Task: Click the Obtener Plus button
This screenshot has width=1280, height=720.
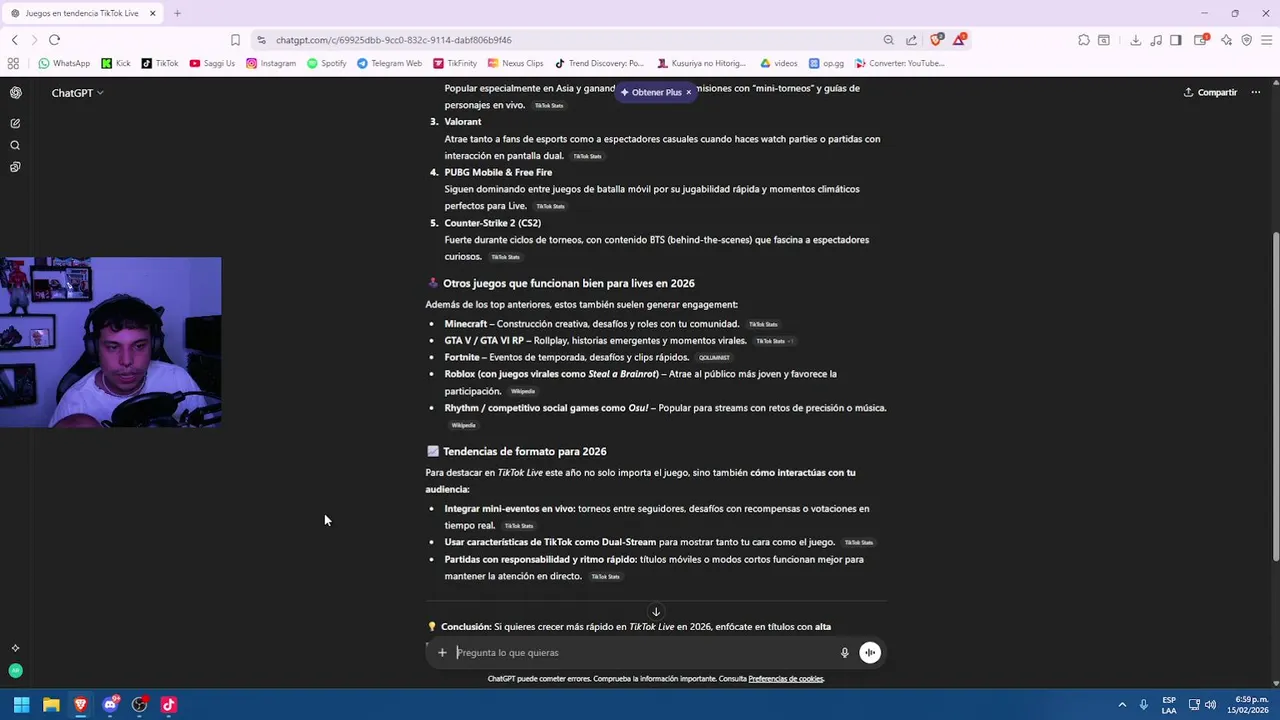Action: [651, 92]
